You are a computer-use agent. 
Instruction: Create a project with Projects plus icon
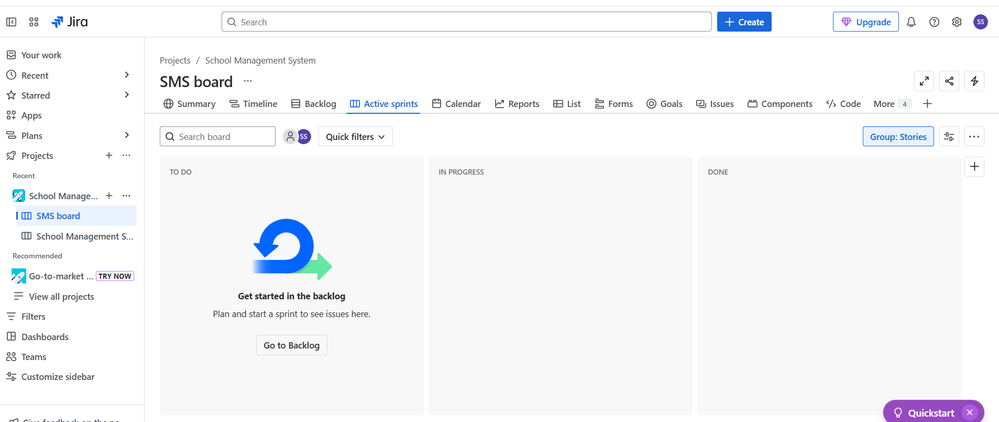click(x=109, y=156)
